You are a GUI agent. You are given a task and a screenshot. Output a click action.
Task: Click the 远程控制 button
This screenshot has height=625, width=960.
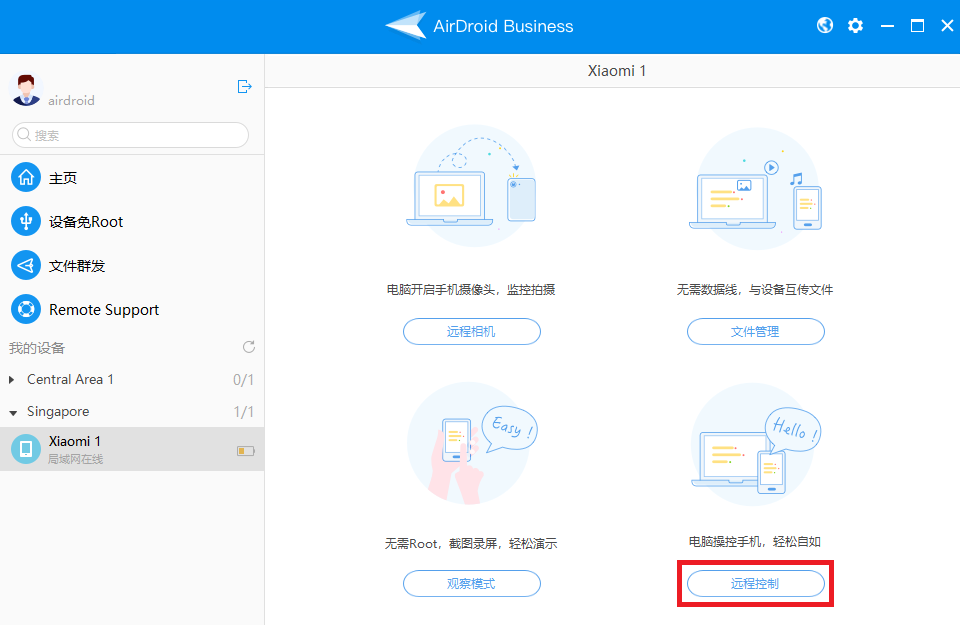click(x=756, y=583)
